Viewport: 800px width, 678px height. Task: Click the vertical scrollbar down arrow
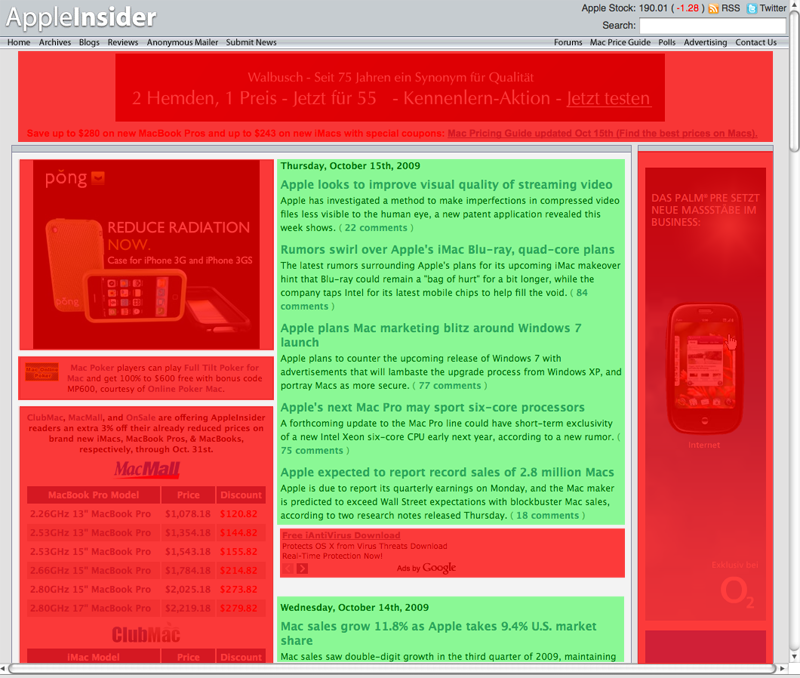794,657
